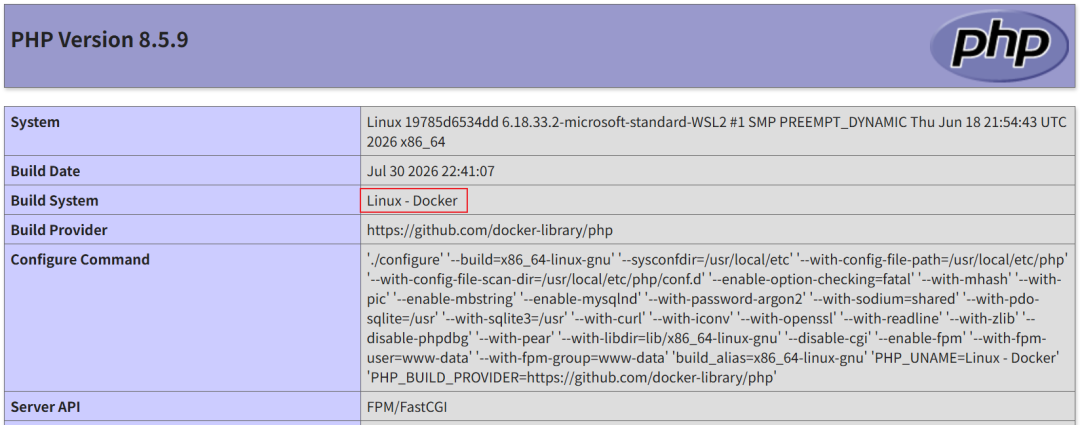Viewport: 1080px width, 425px height.
Task: Click the highlighted Linux - Docker value
Action: pyautogui.click(x=412, y=201)
